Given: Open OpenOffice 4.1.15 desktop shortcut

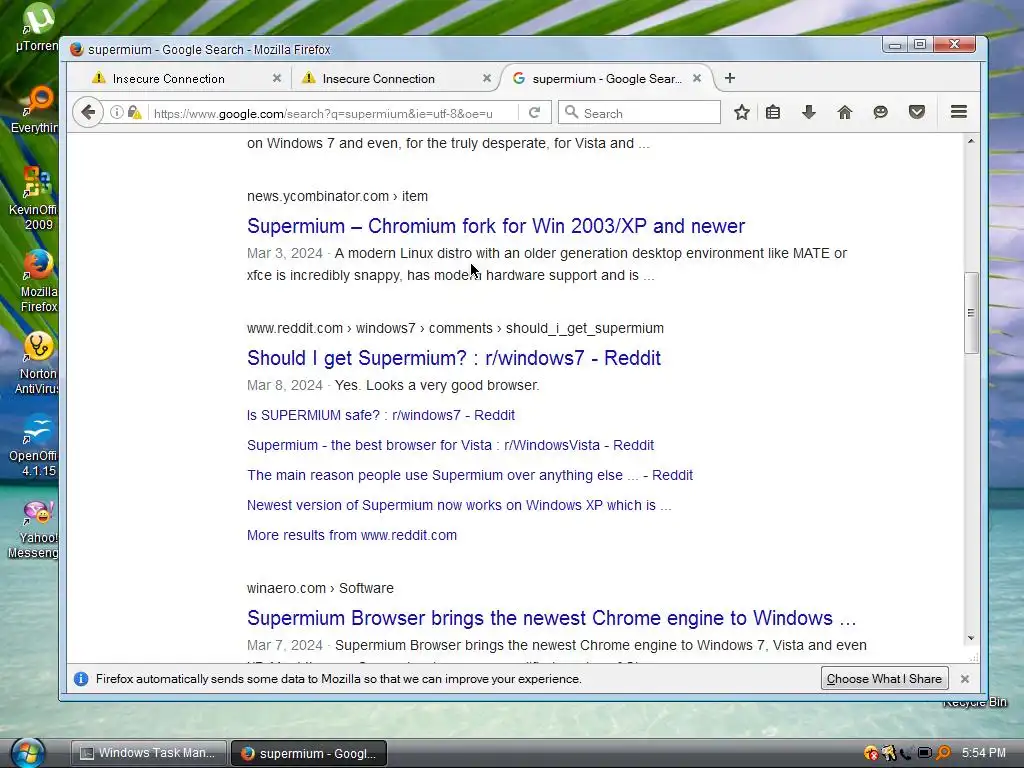Looking at the screenshot, I should pos(34,445).
